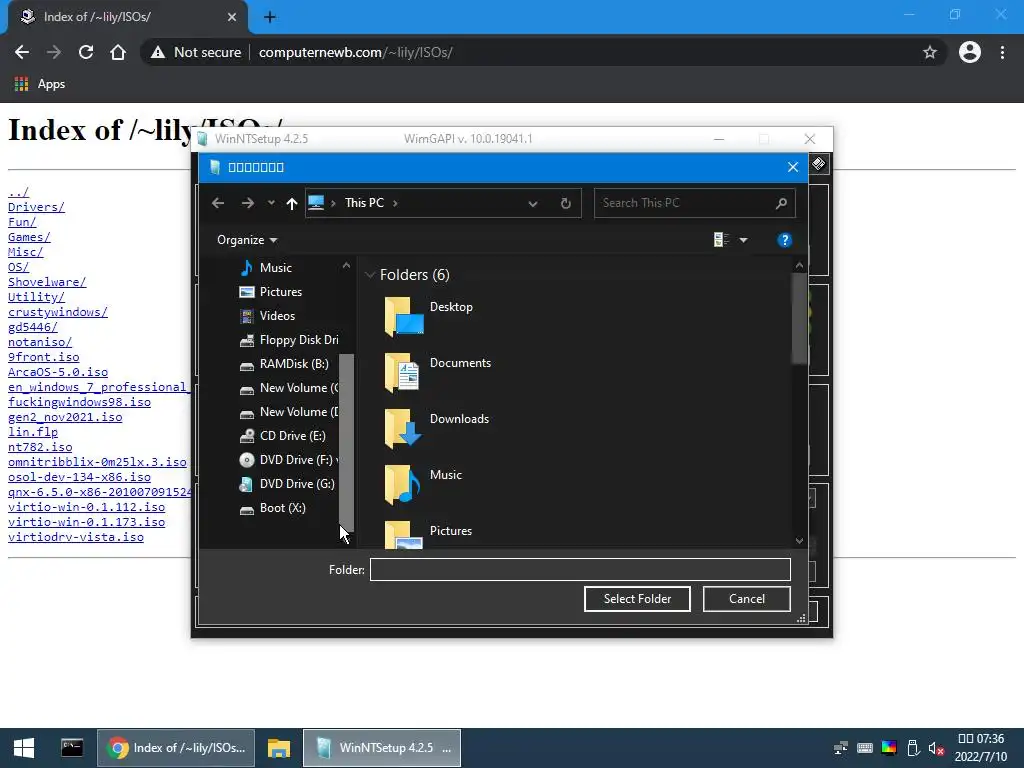Click muted volume tray icon
The height and width of the screenshot is (768, 1024).
tap(936, 748)
